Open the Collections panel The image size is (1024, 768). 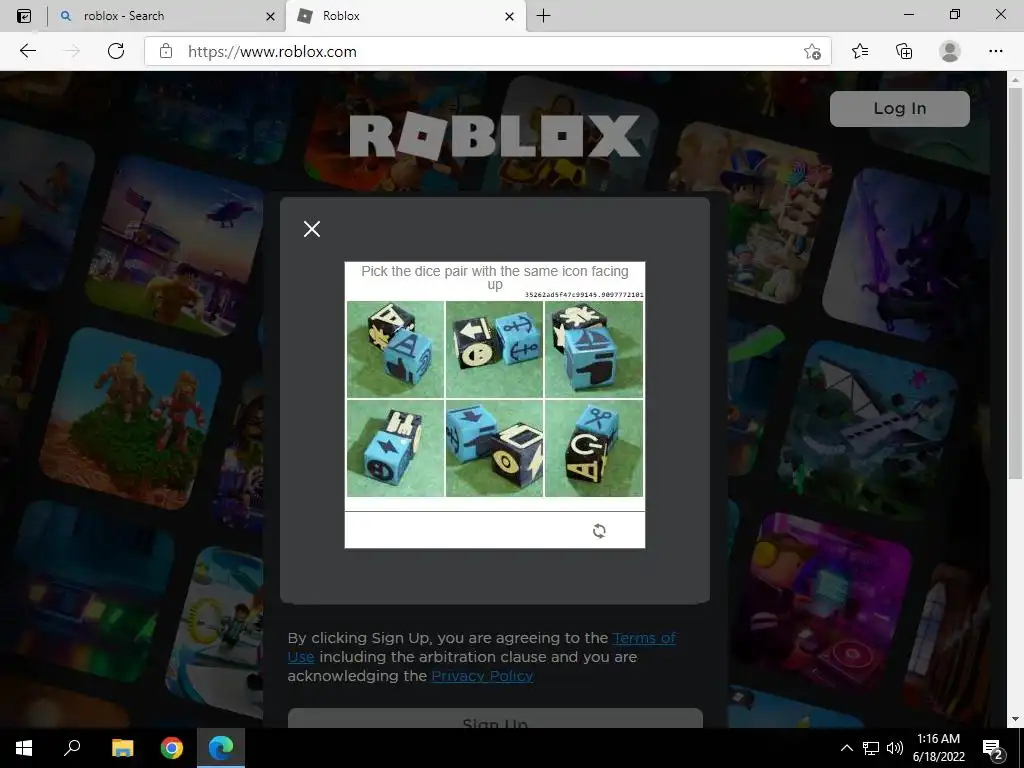click(x=904, y=52)
